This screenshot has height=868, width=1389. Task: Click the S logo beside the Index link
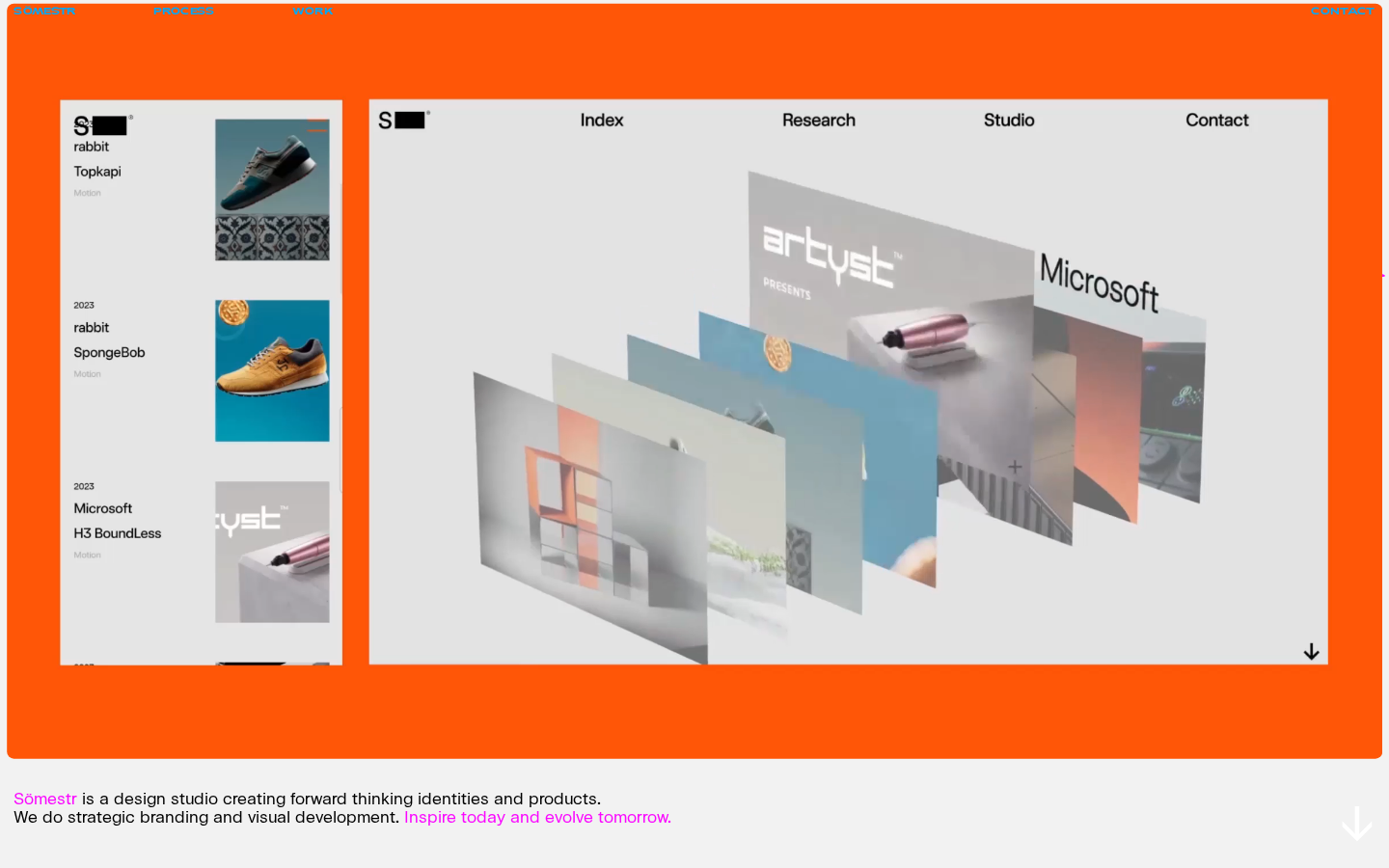pyautogui.click(x=403, y=120)
